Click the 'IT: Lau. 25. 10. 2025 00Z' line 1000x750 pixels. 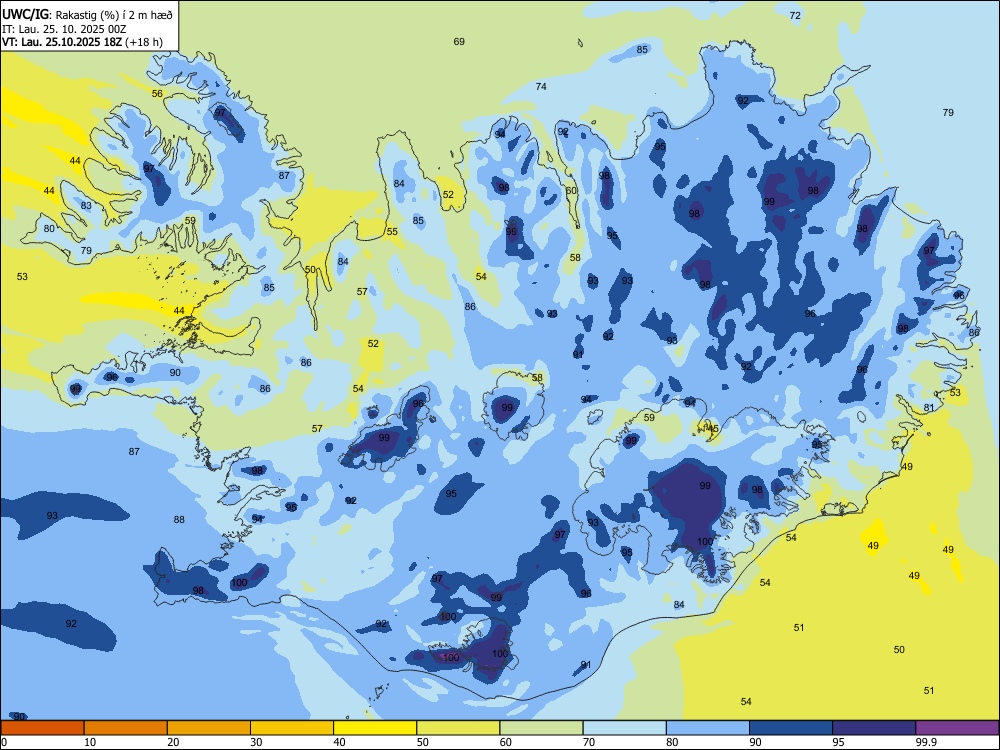pyautogui.click(x=64, y=29)
